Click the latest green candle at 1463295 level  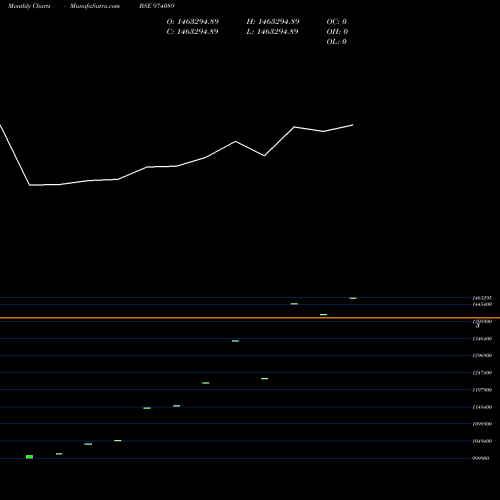pos(353,298)
